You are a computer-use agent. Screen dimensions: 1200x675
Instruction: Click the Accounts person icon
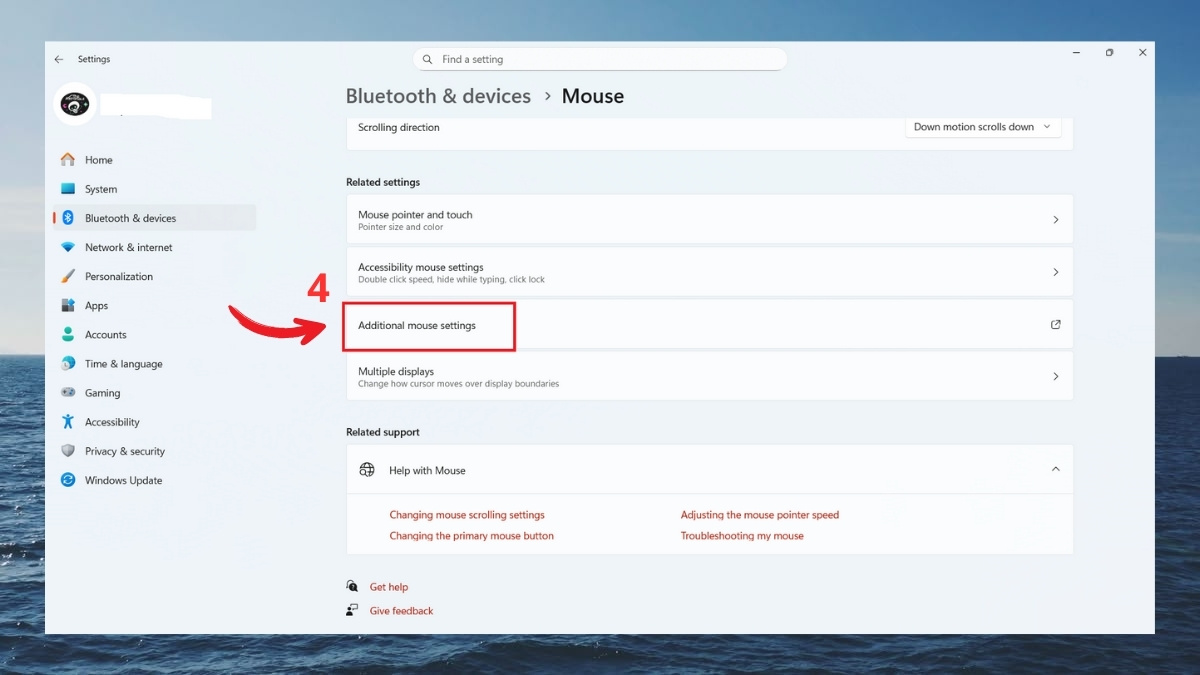pyautogui.click(x=67, y=334)
